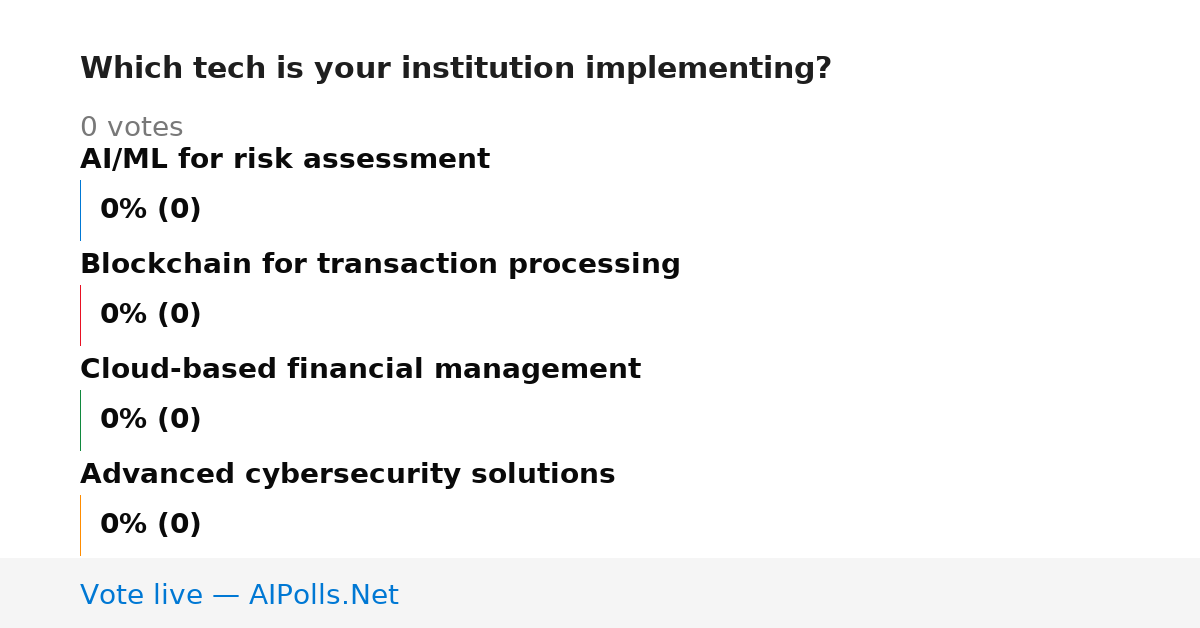The width and height of the screenshot is (1200, 628).
Task: Click the 0% result under Blockchain option
Action: pyautogui.click(x=124, y=315)
